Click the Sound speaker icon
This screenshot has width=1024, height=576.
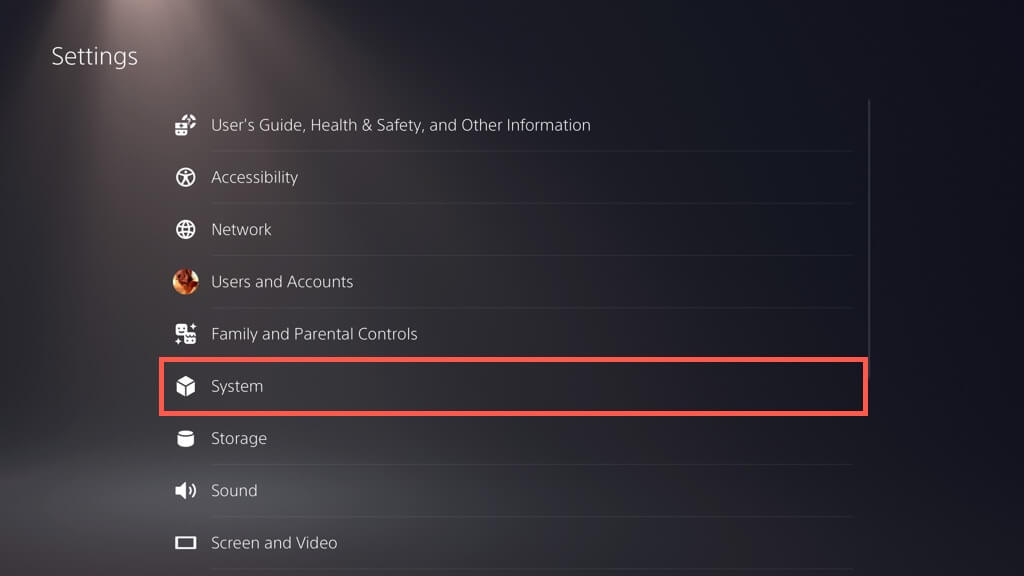pos(186,491)
